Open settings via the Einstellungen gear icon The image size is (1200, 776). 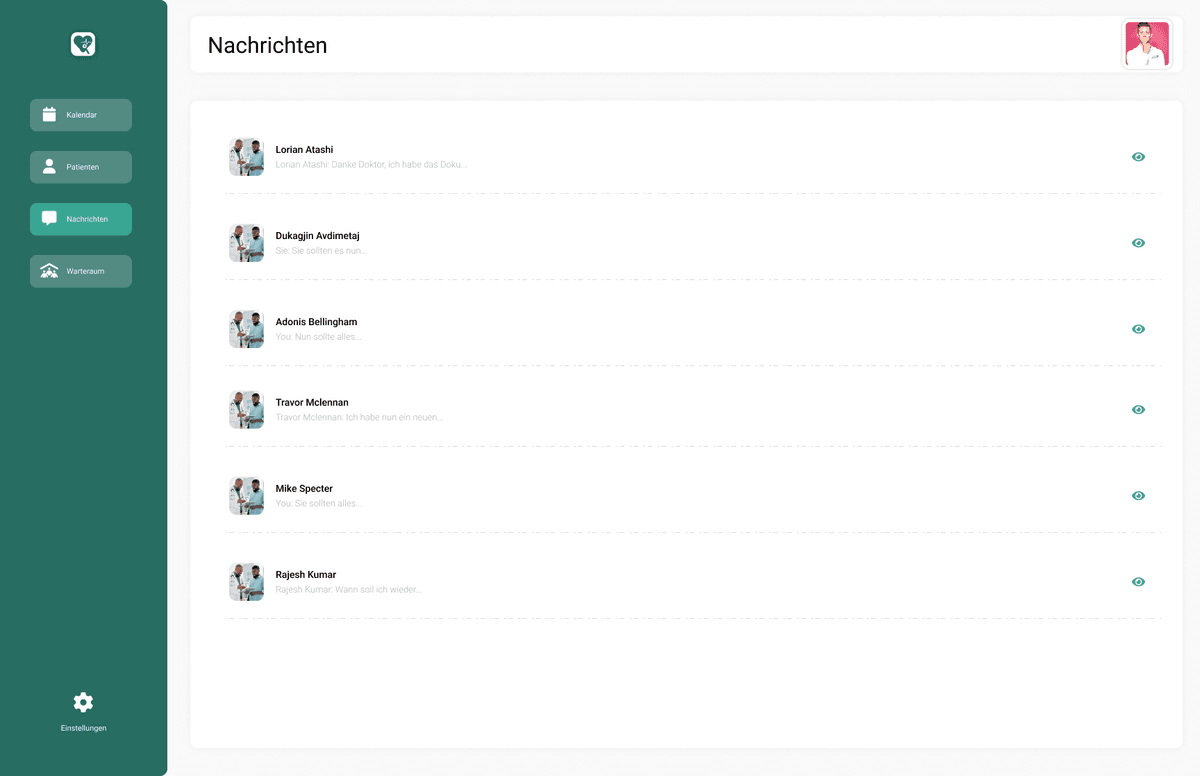click(82, 702)
